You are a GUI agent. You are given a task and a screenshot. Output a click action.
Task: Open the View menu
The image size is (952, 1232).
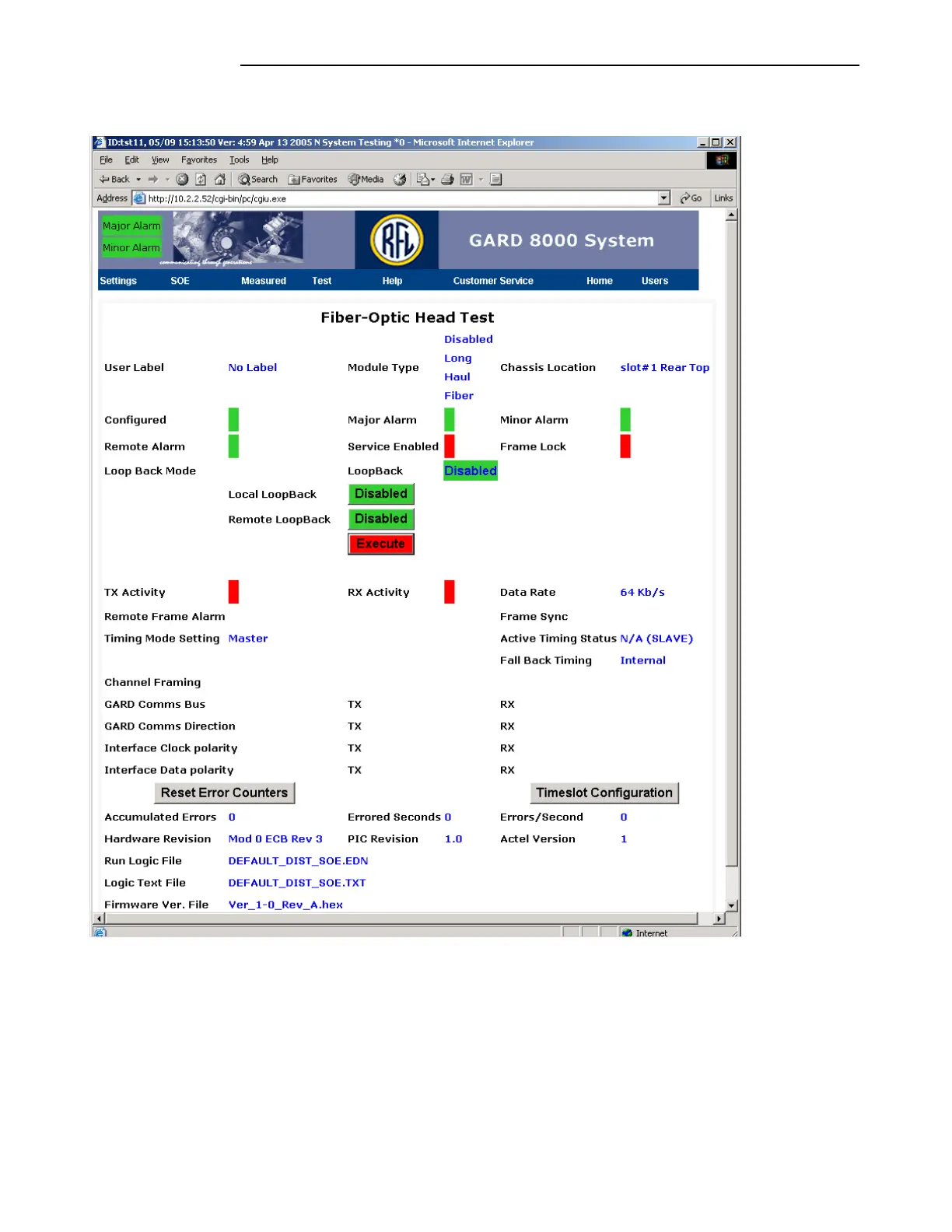(160, 160)
